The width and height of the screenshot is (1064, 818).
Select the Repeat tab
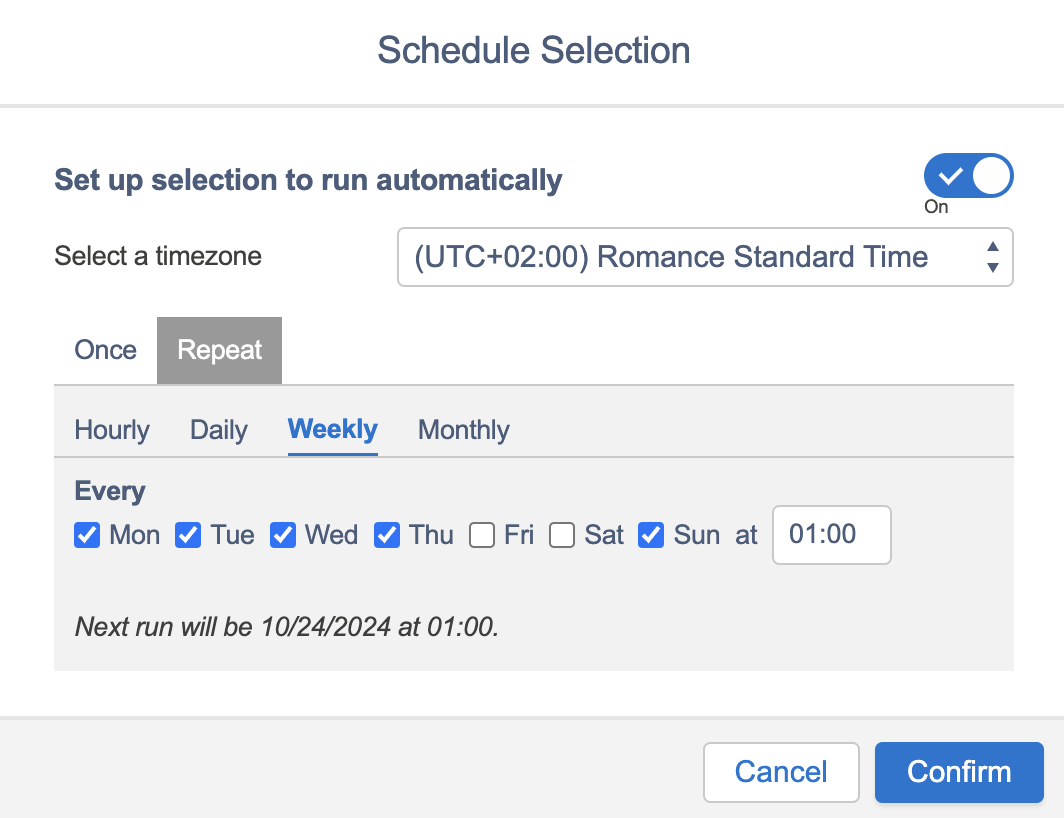click(x=219, y=350)
